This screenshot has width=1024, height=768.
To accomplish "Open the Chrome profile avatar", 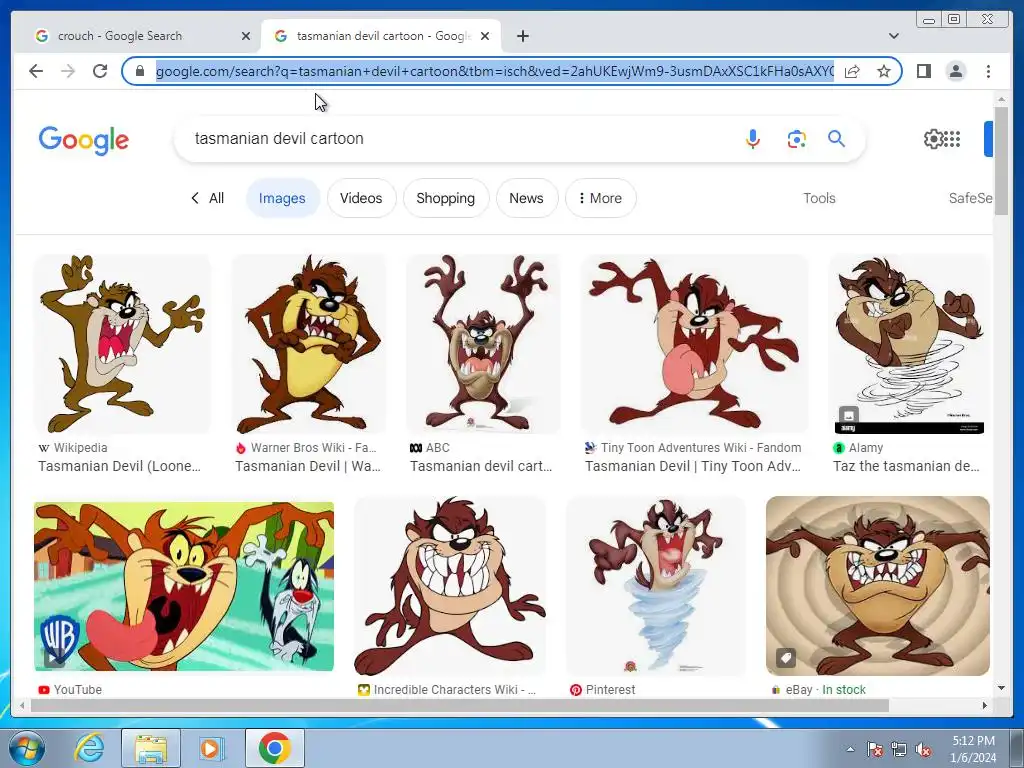I will click(x=955, y=71).
